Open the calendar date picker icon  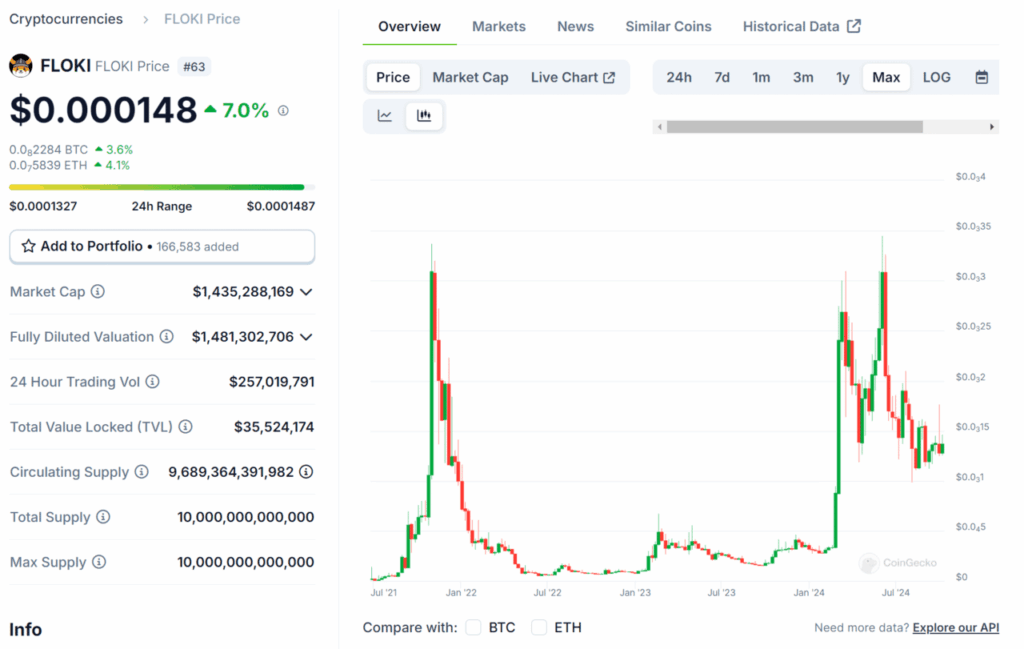[x=981, y=76]
